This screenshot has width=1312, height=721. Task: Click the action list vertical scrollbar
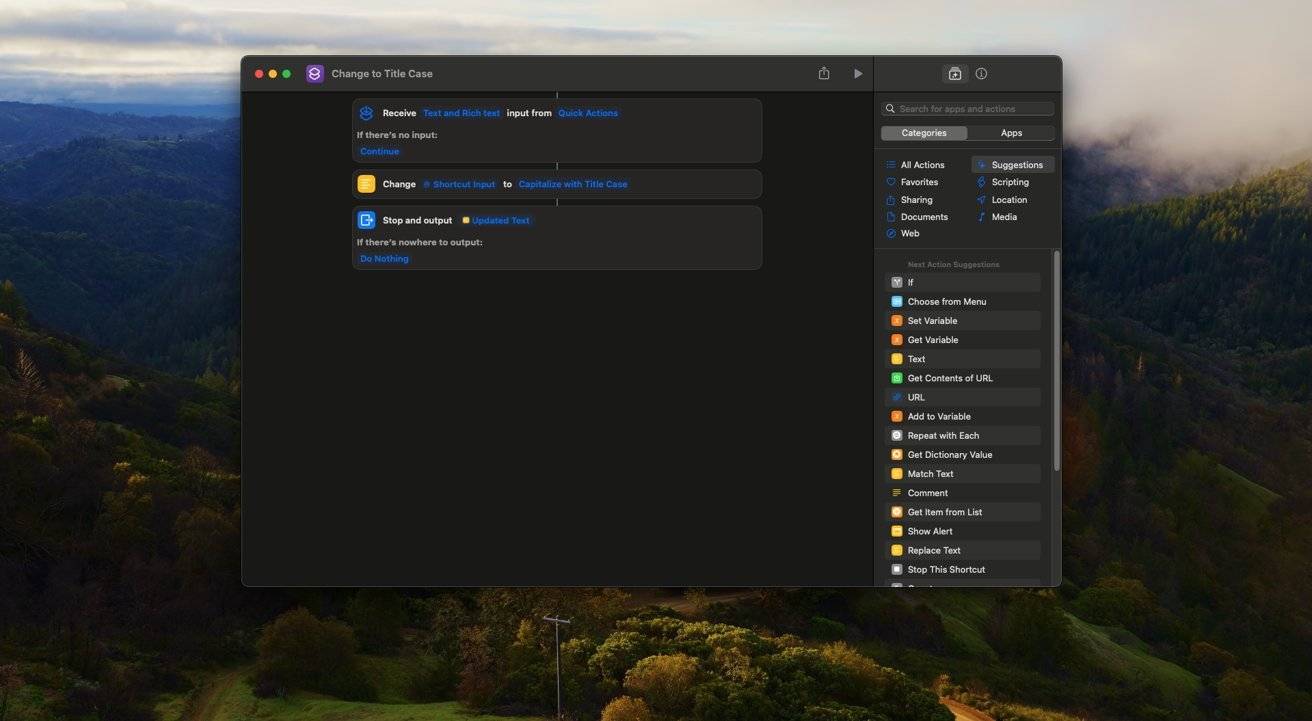(1056, 360)
